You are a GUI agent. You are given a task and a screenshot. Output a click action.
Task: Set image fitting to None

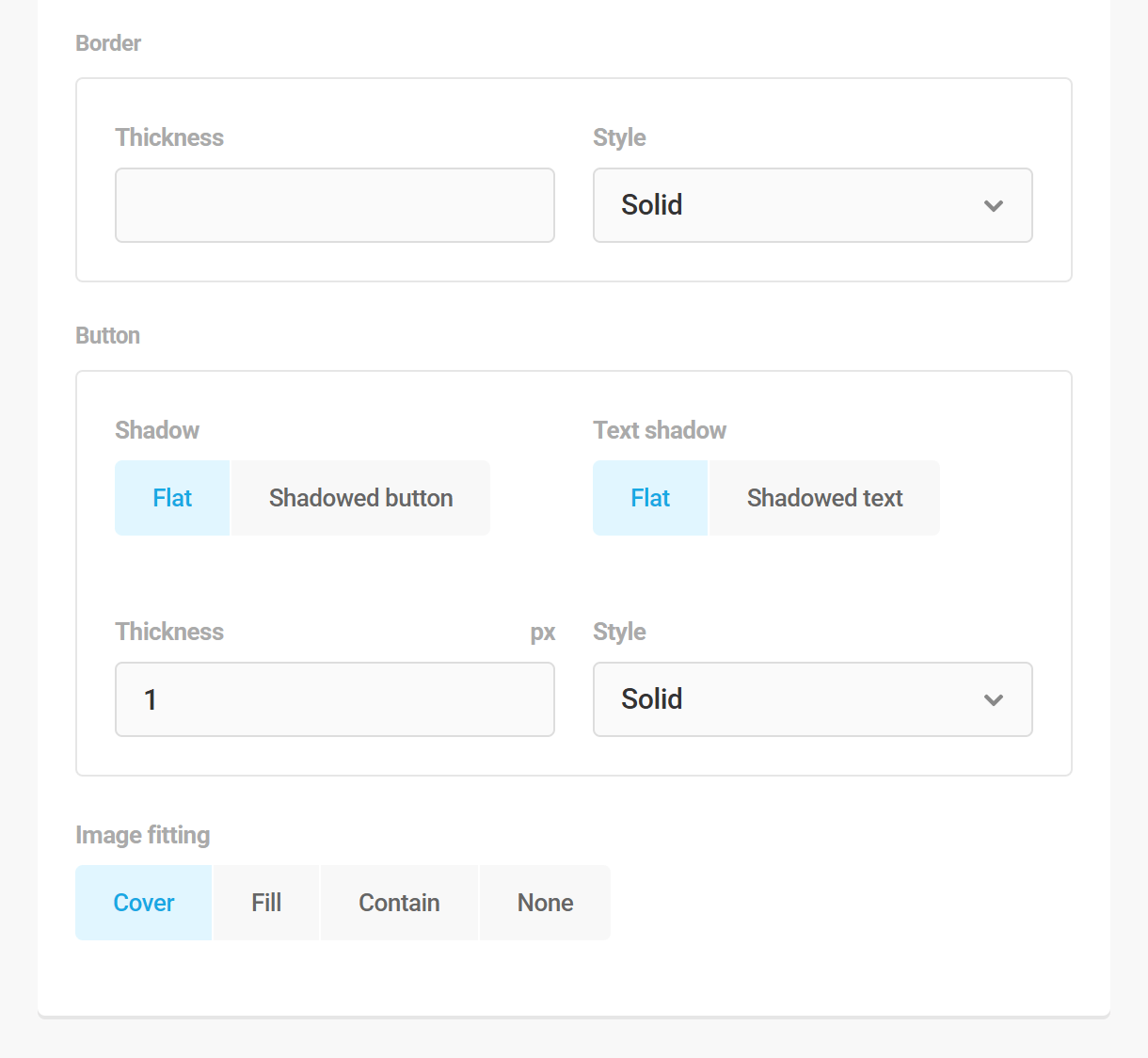tap(545, 902)
